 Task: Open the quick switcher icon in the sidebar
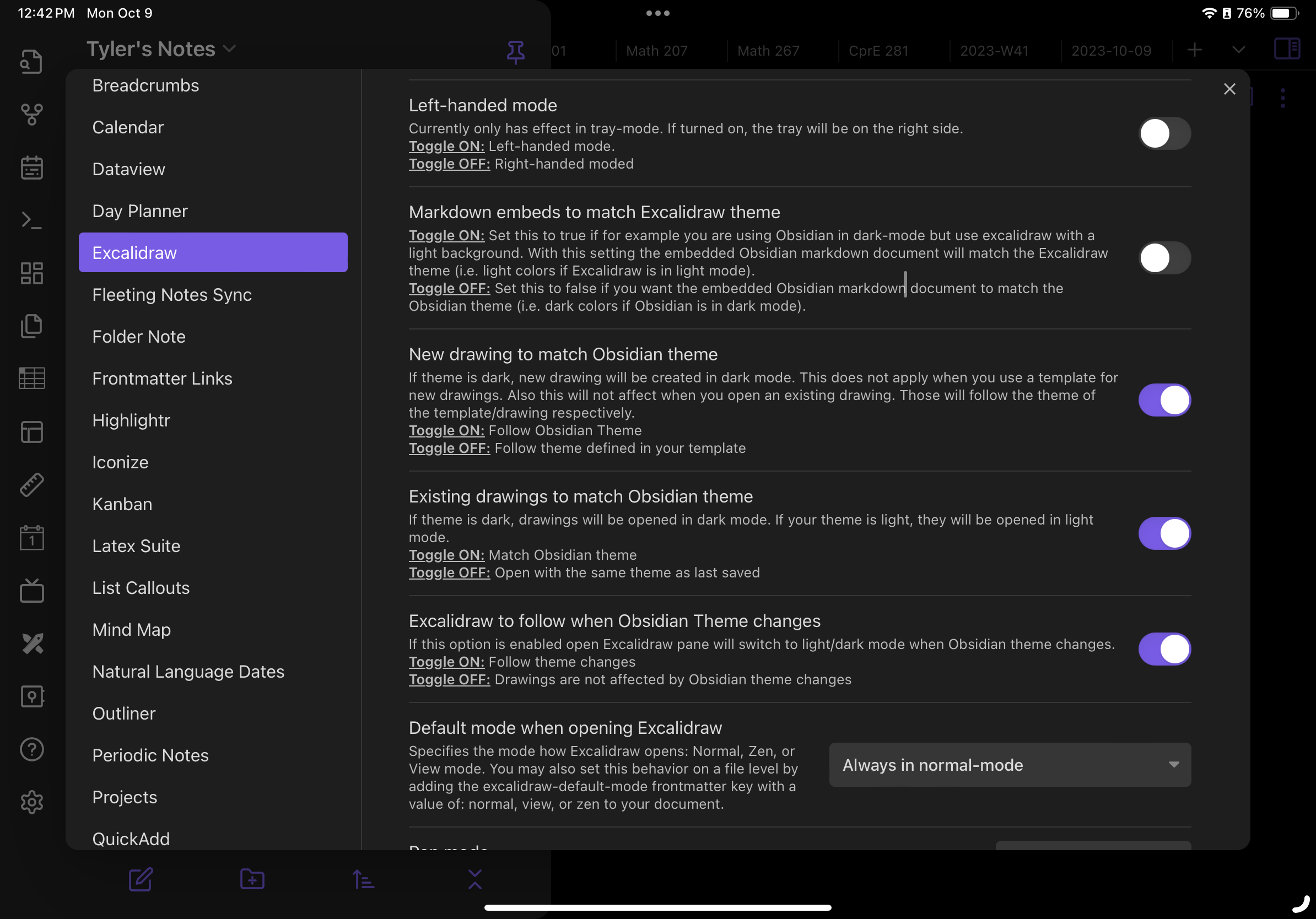pos(31,61)
